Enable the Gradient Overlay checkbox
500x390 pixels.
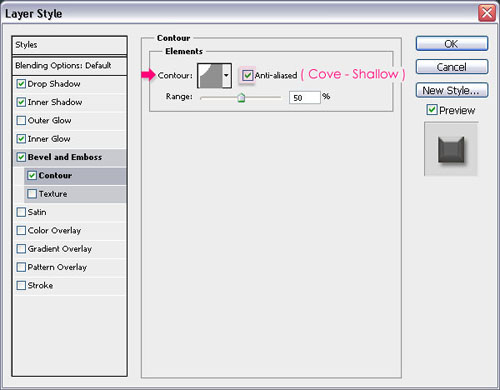(21, 249)
